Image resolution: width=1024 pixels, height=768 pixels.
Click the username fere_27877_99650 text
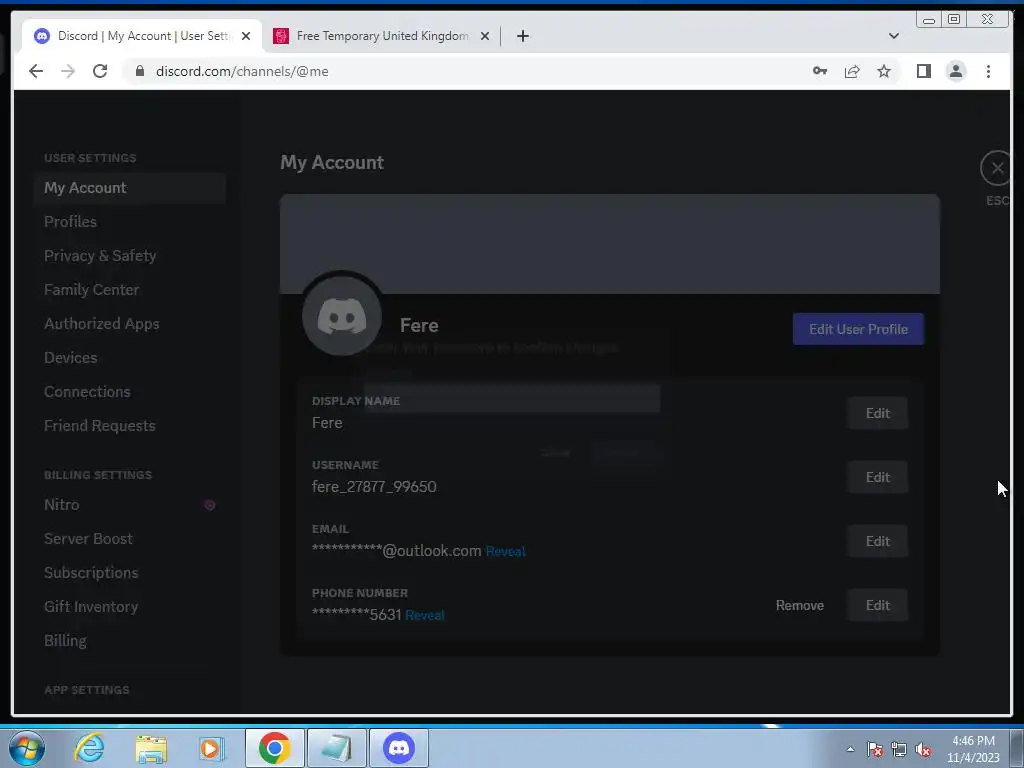tap(374, 487)
